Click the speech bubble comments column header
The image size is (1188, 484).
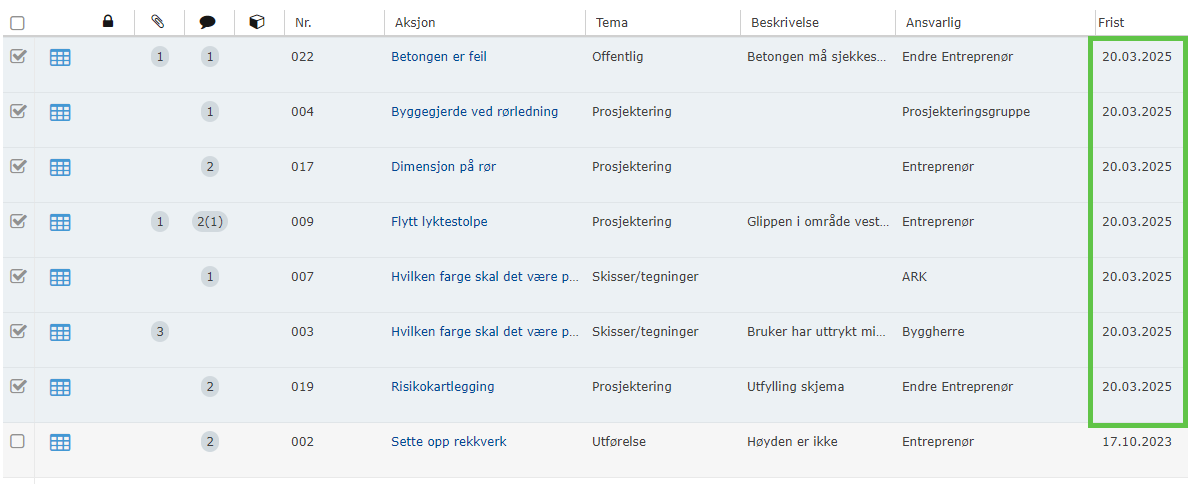pos(208,21)
